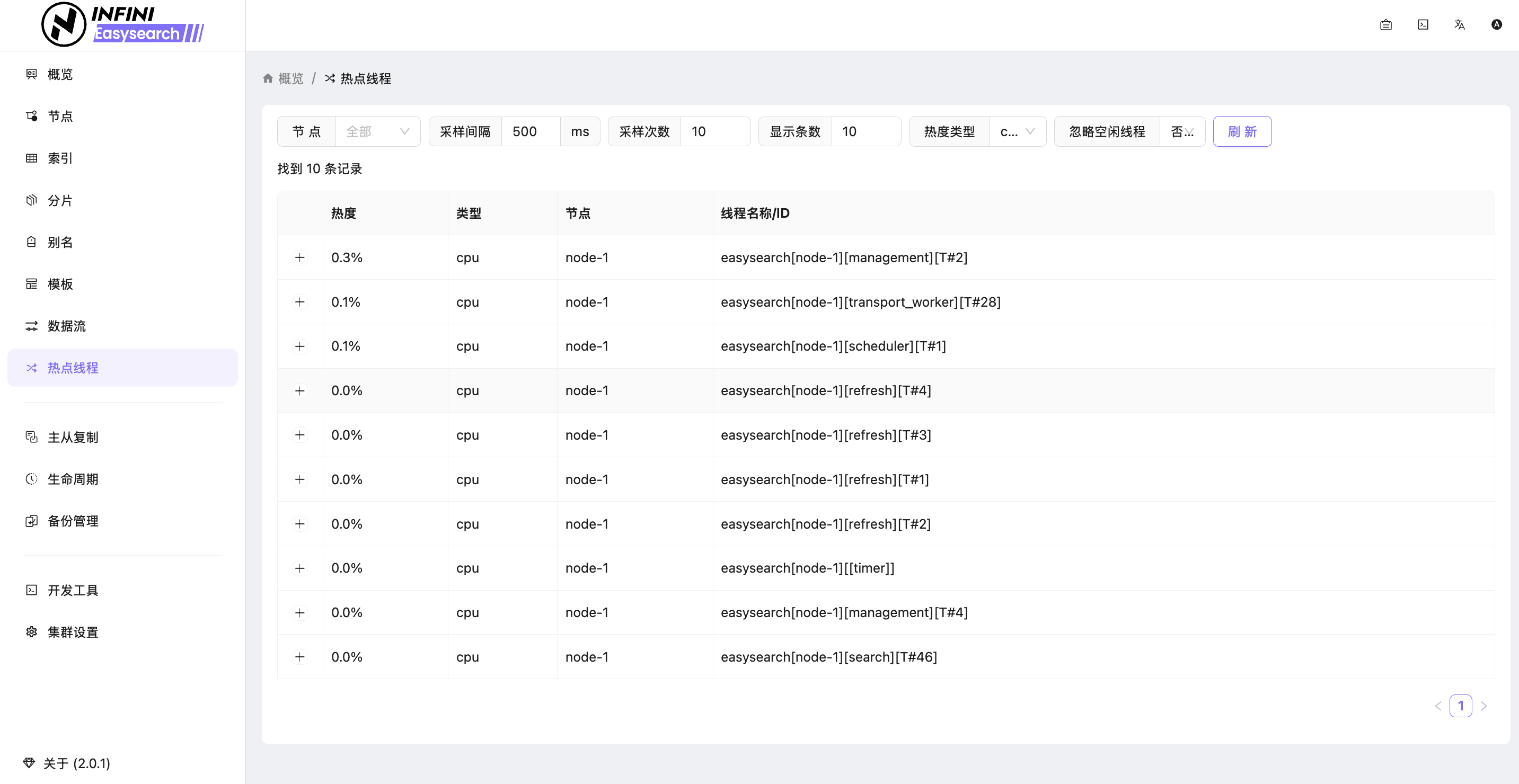Click the gear icon for 集群设置
This screenshot has width=1519, height=784.
tap(31, 632)
